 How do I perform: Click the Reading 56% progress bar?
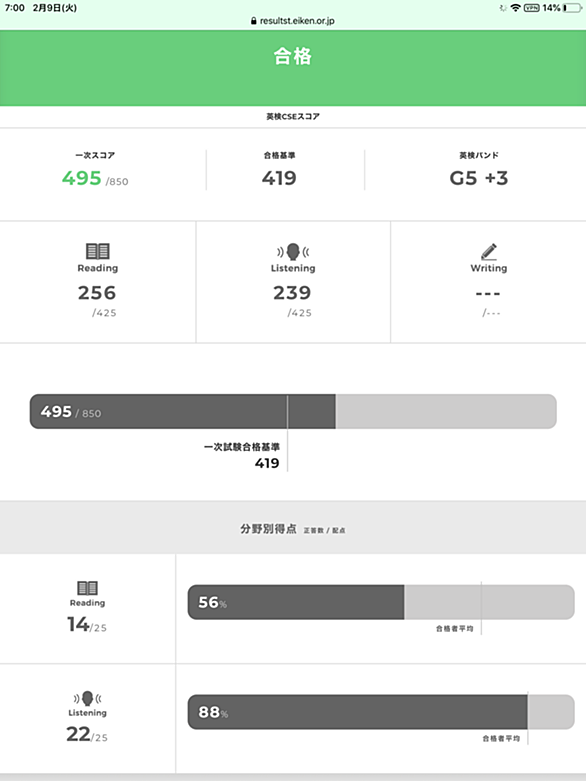pyautogui.click(x=381, y=602)
